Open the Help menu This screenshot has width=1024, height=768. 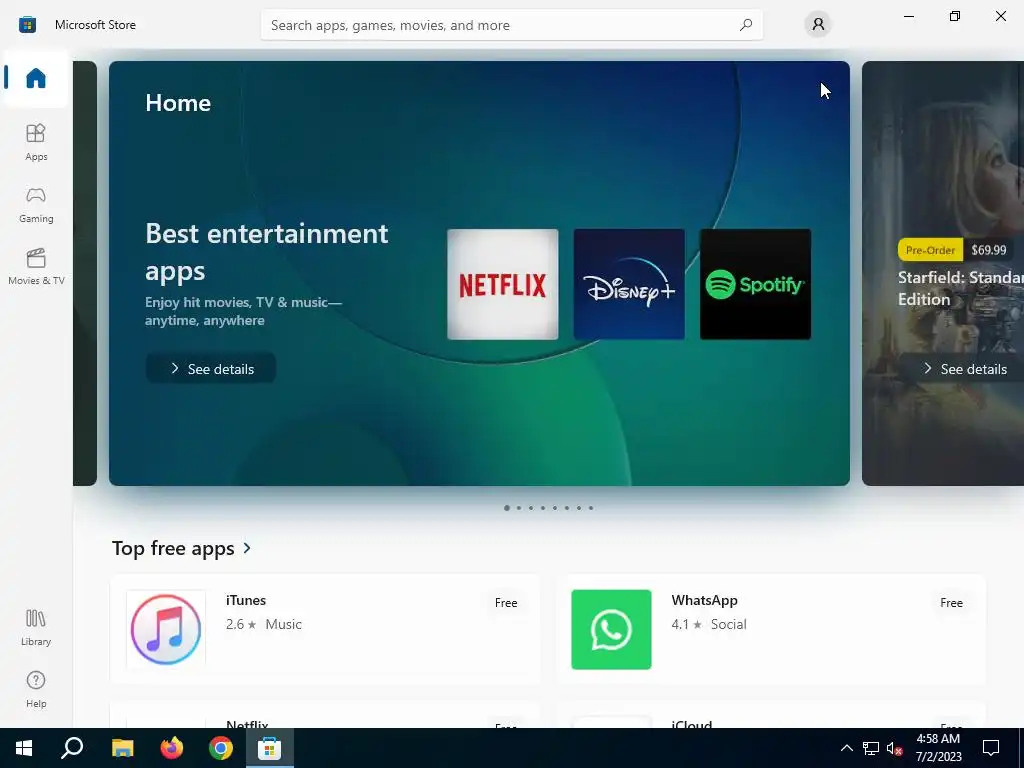coord(36,689)
